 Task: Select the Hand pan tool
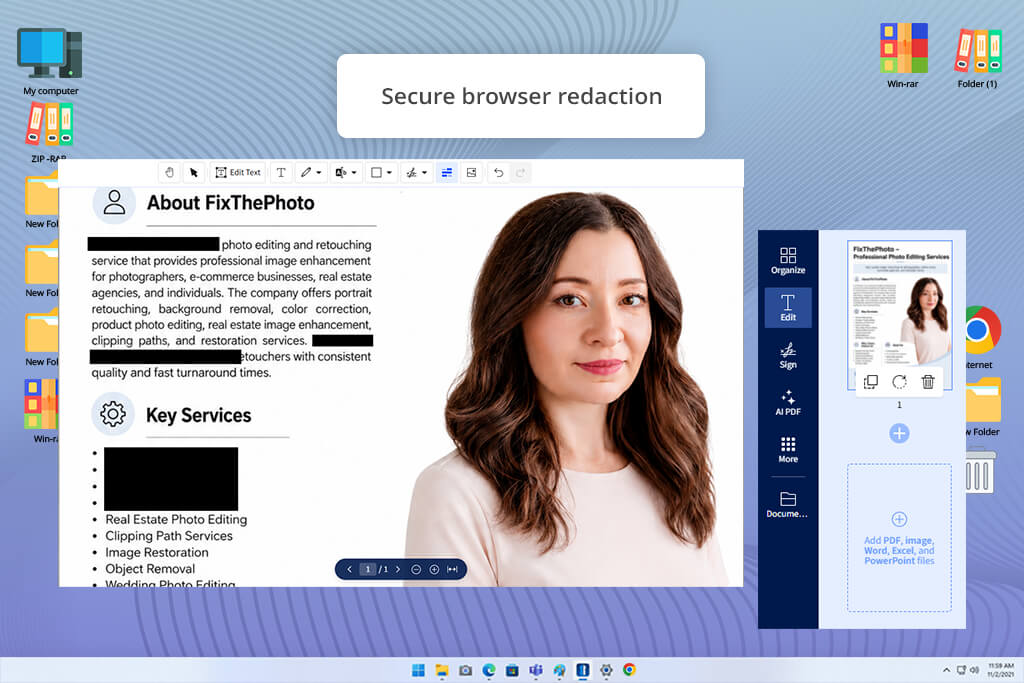[x=170, y=172]
